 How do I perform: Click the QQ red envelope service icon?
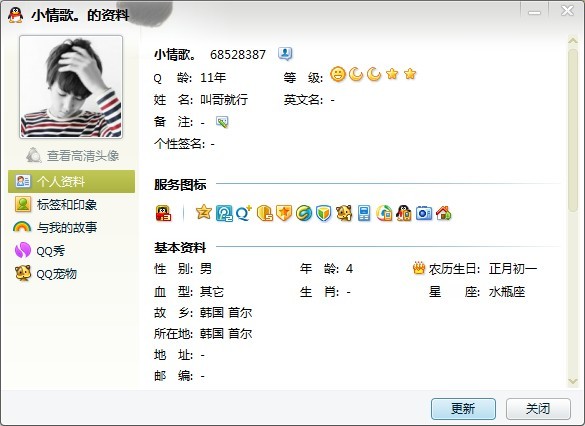[163, 213]
